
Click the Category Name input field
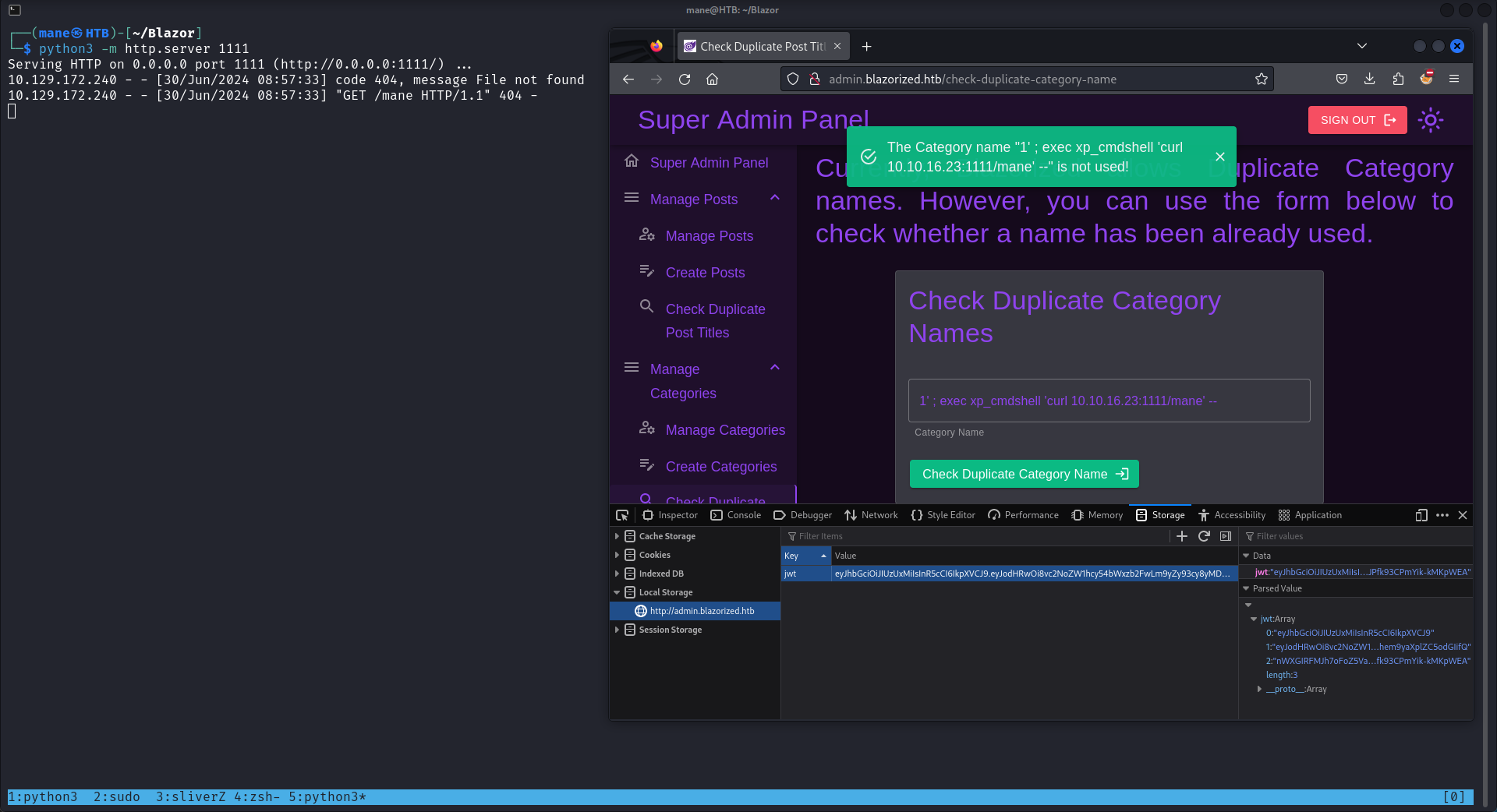pos(1109,401)
